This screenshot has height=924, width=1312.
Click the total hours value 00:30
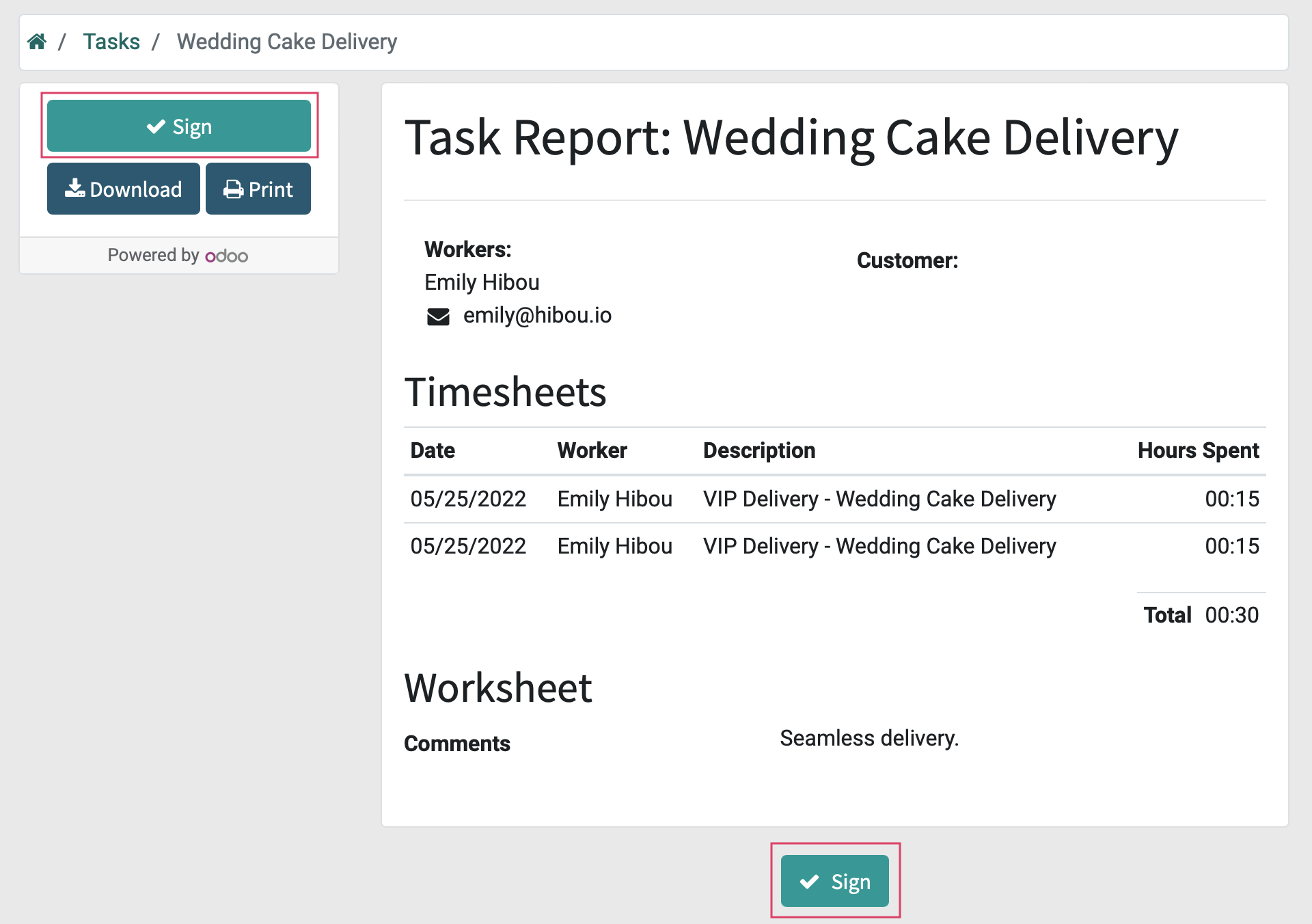tap(1231, 615)
